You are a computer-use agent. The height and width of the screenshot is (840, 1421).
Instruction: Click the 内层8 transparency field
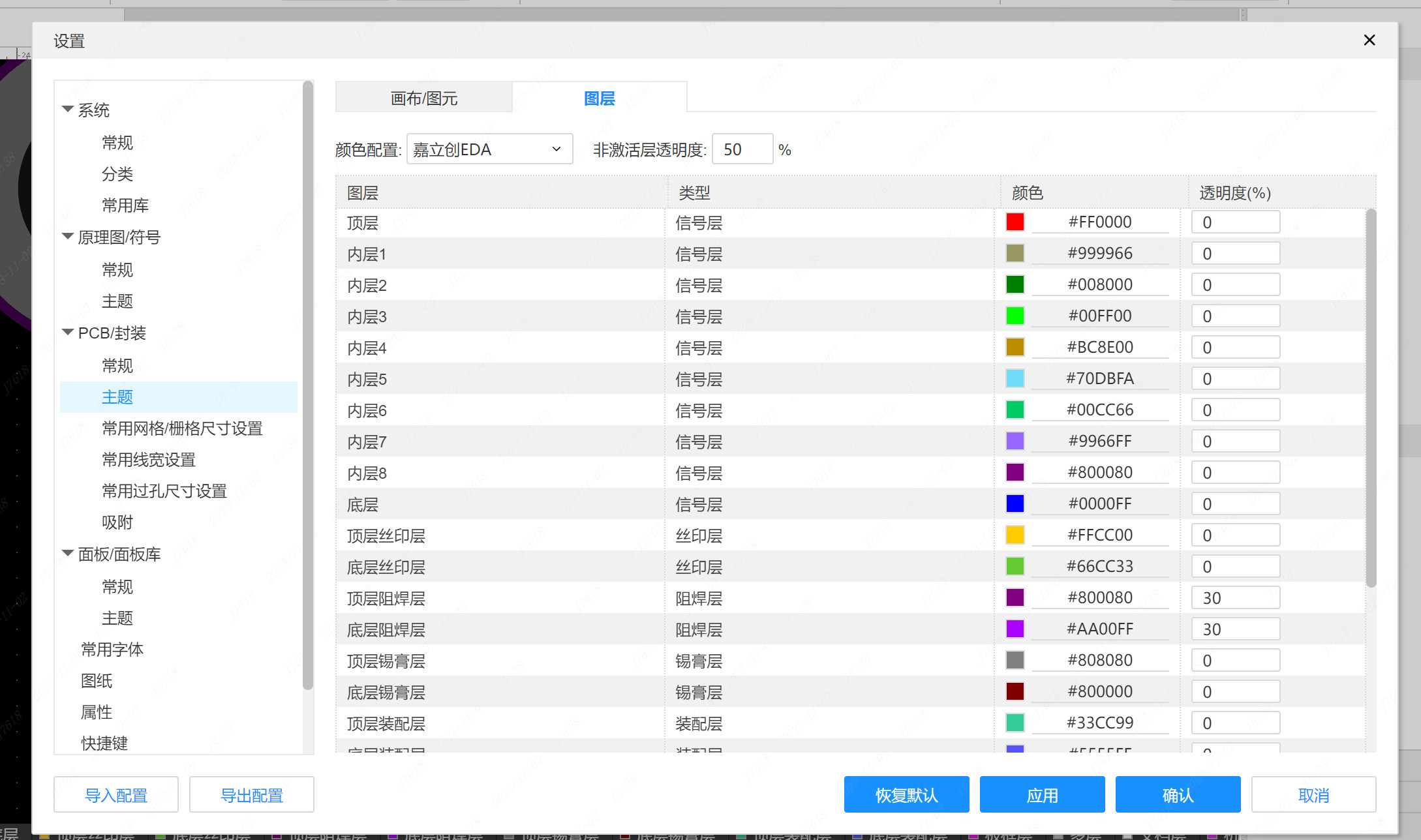pos(1236,472)
